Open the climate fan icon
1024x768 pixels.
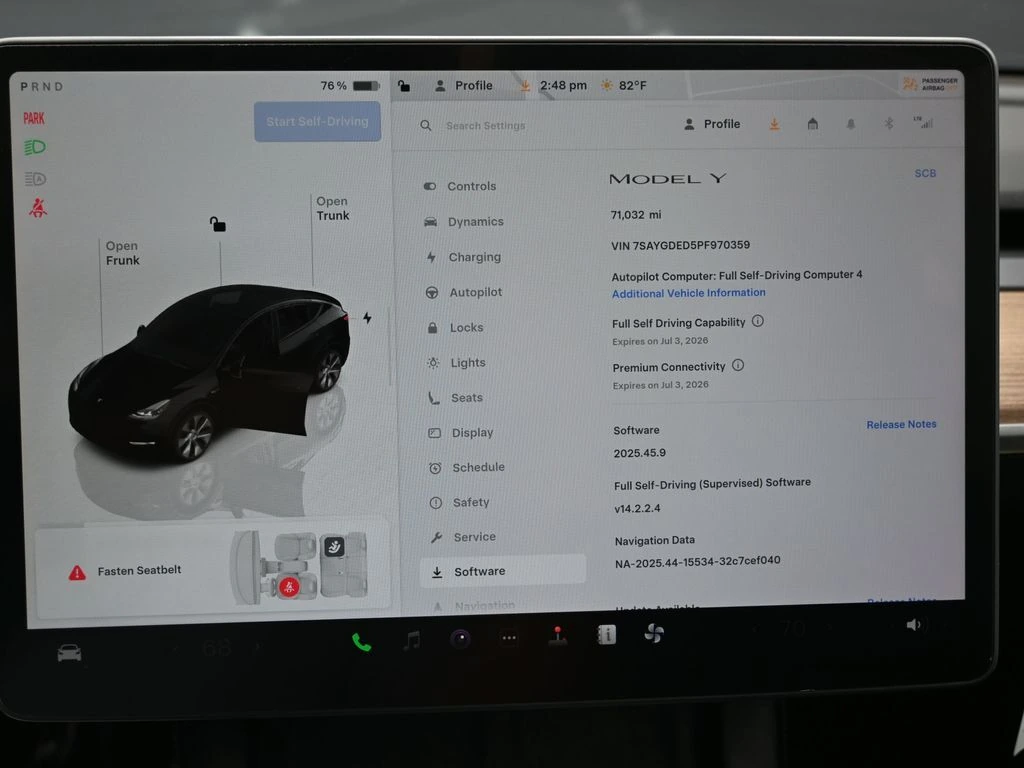(654, 633)
